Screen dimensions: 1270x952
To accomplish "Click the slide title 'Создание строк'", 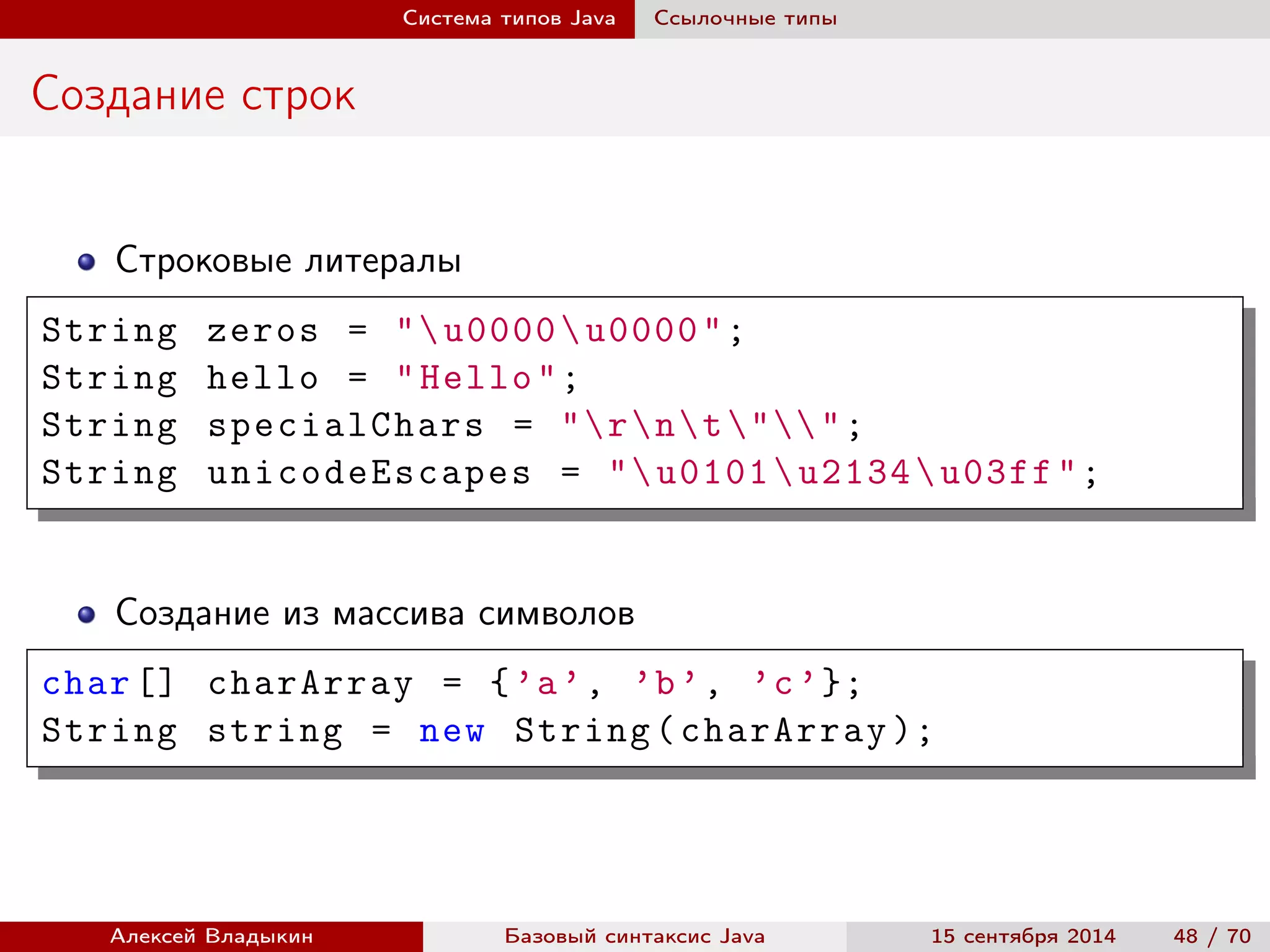I will pyautogui.click(x=193, y=94).
